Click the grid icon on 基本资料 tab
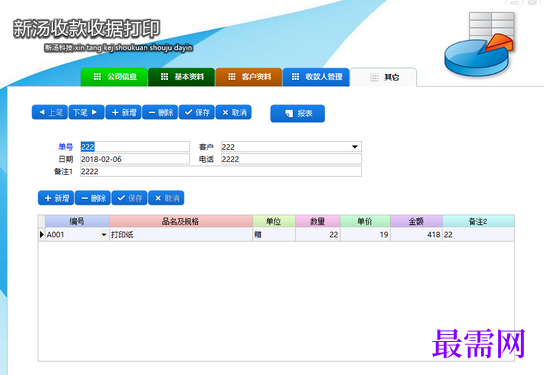Screen dimensions: 544x375 (x=164, y=77)
